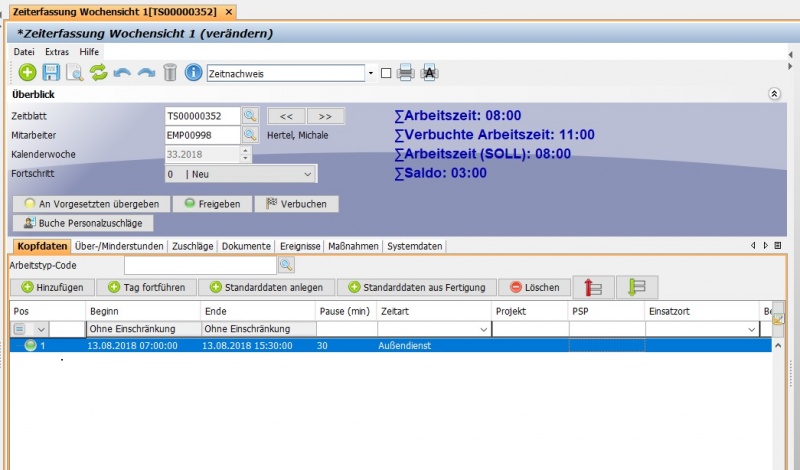The width and height of the screenshot is (800, 470).
Task: Switch to the Über-/Minderstunden tab
Action: pos(119,246)
